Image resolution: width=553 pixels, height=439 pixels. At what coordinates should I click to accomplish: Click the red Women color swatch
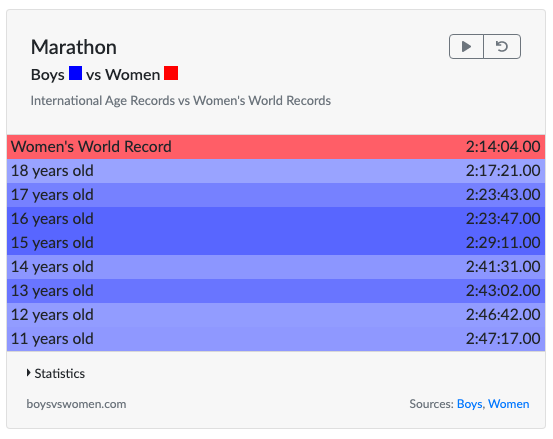pos(171,73)
